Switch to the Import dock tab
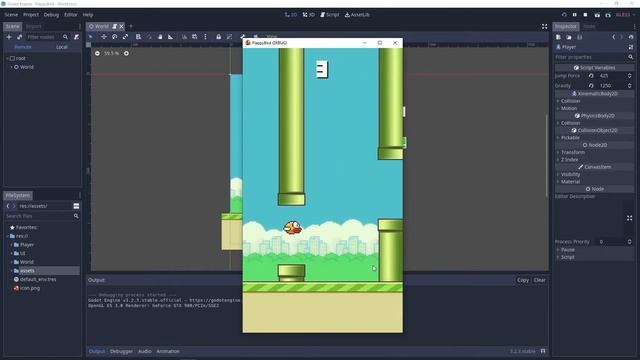 33,27
